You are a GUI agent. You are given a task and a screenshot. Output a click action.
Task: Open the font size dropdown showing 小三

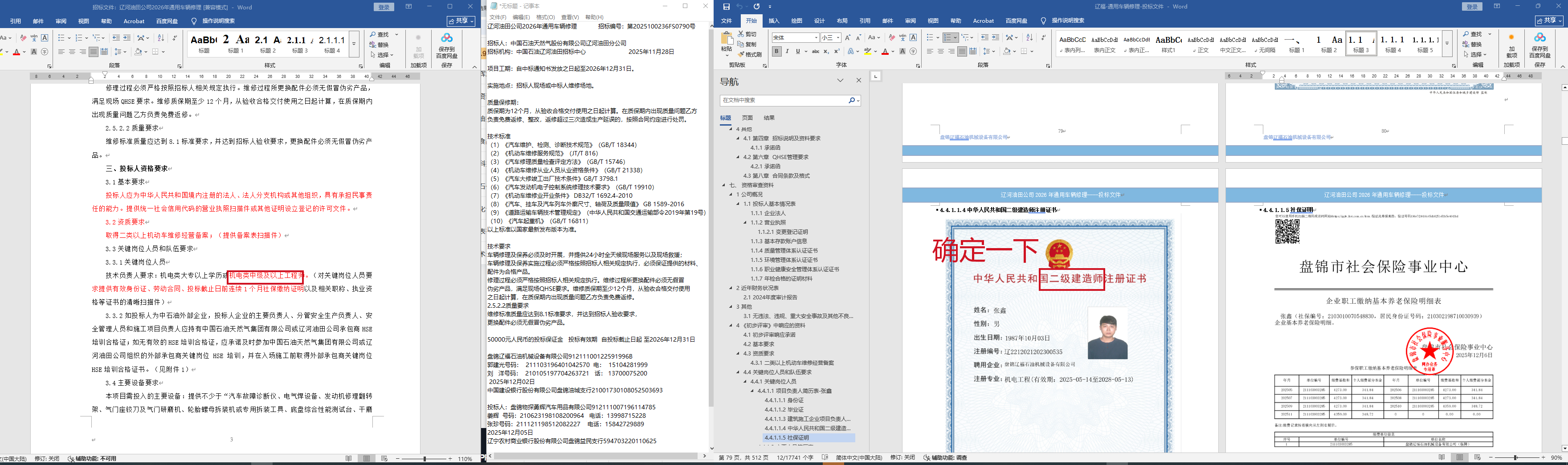[x=838, y=38]
